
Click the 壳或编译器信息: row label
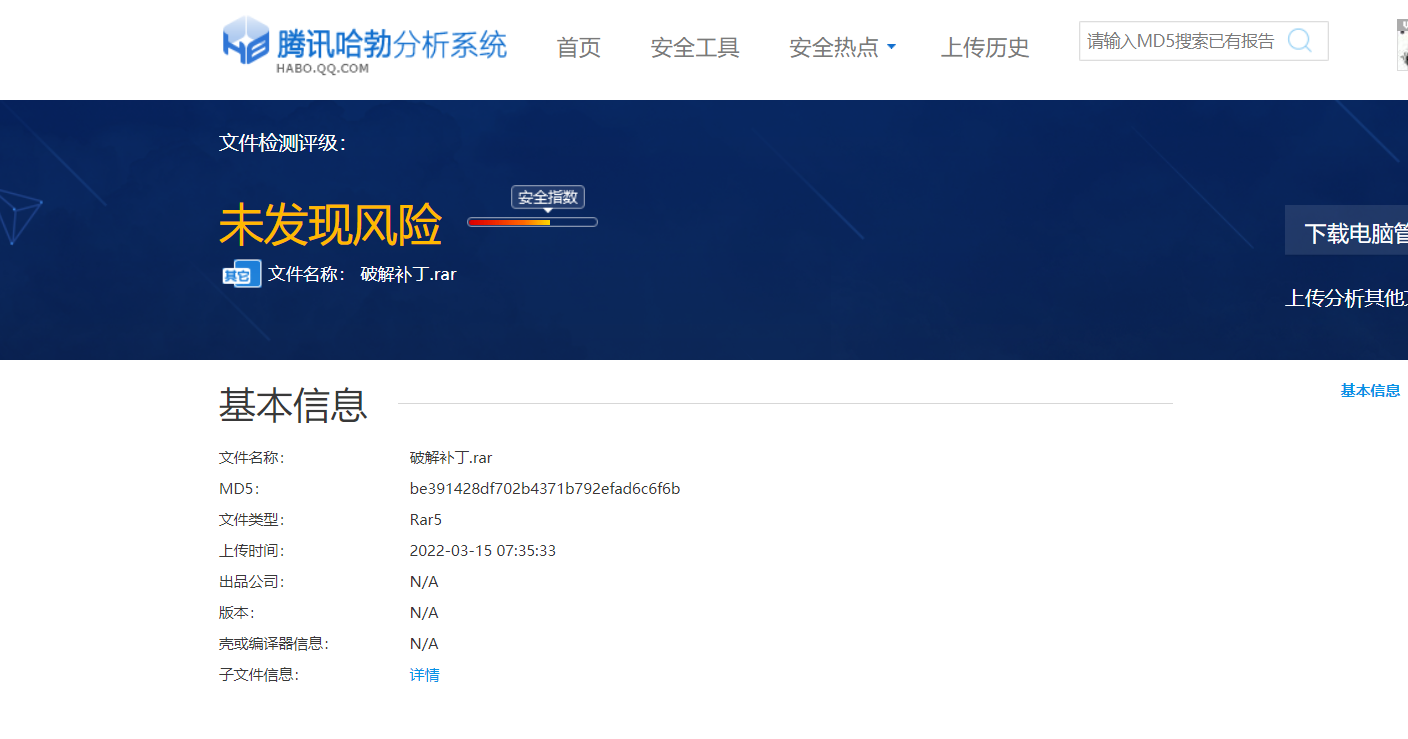point(274,644)
